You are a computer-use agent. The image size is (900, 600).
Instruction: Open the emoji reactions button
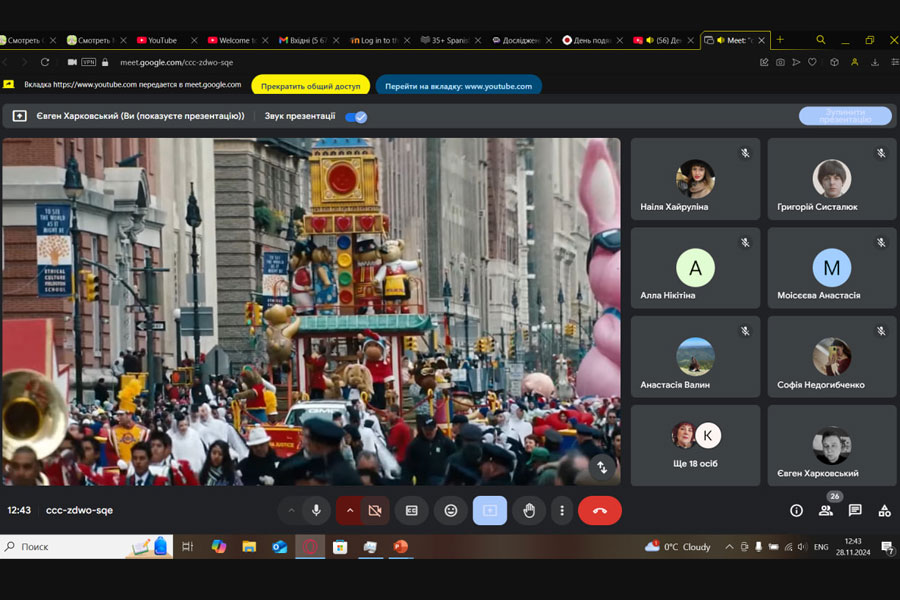coord(451,510)
